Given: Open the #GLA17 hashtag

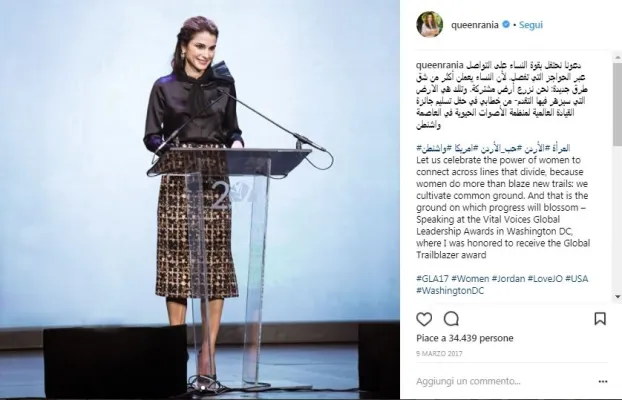Looking at the screenshot, I should click(432, 279).
